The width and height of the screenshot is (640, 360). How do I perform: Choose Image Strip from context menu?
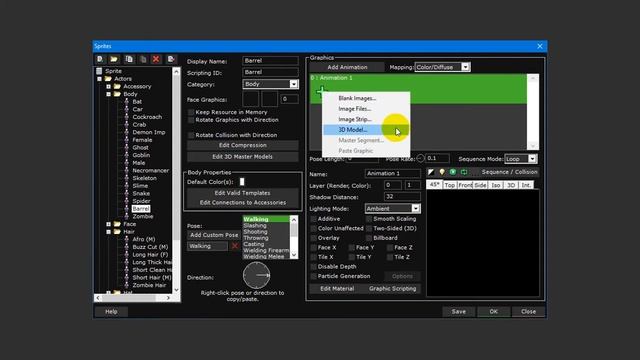tap(366, 120)
